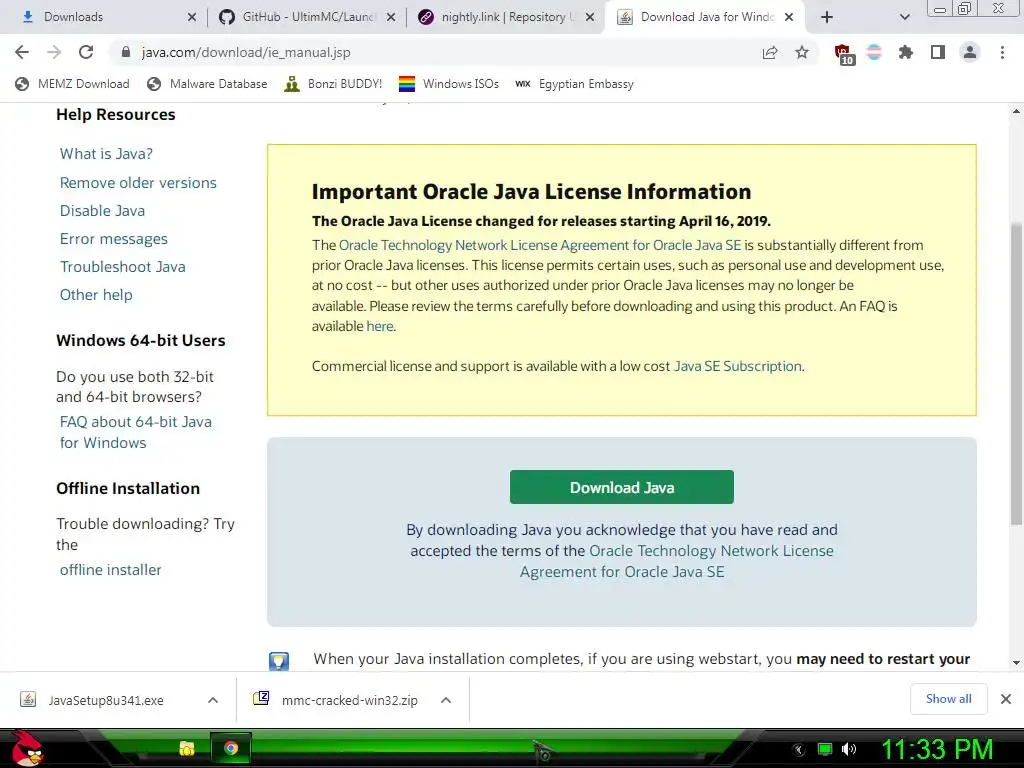Open the mmc-cracked-win32.zip downloaded file
This screenshot has height=768, width=1024.
pos(336,700)
